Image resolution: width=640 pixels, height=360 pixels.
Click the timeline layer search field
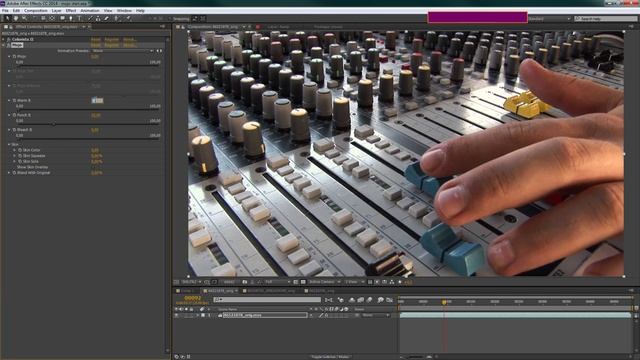pyautogui.click(x=267, y=300)
